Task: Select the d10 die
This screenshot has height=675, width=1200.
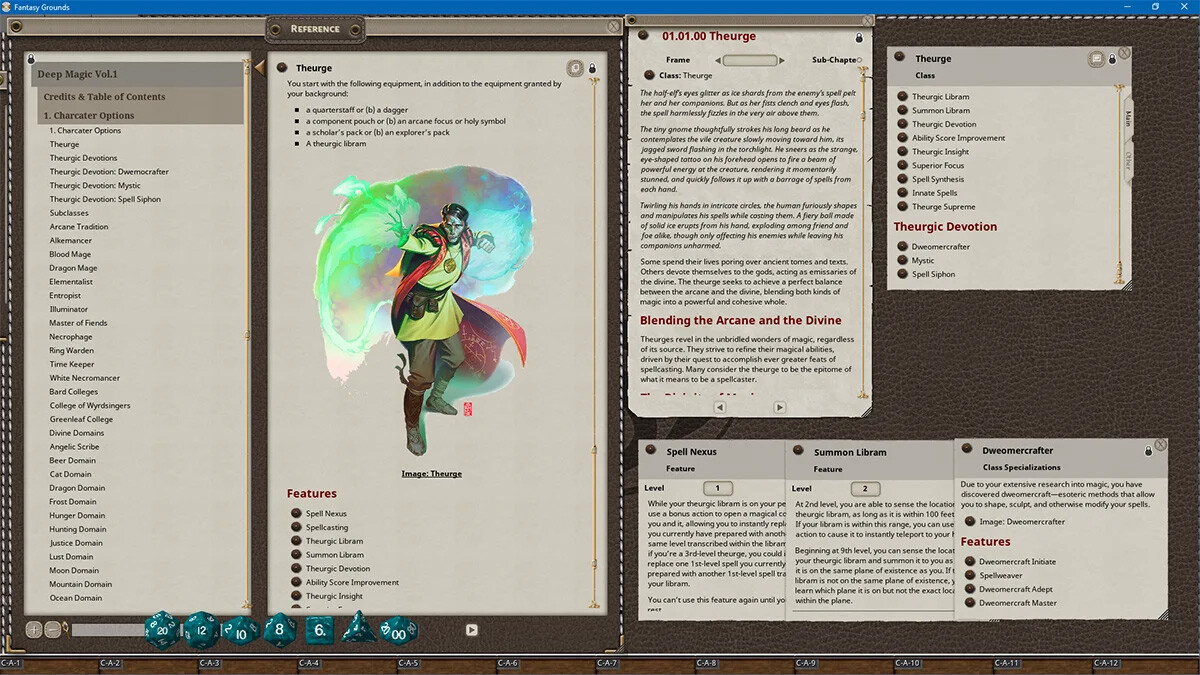Action: [x=241, y=632]
